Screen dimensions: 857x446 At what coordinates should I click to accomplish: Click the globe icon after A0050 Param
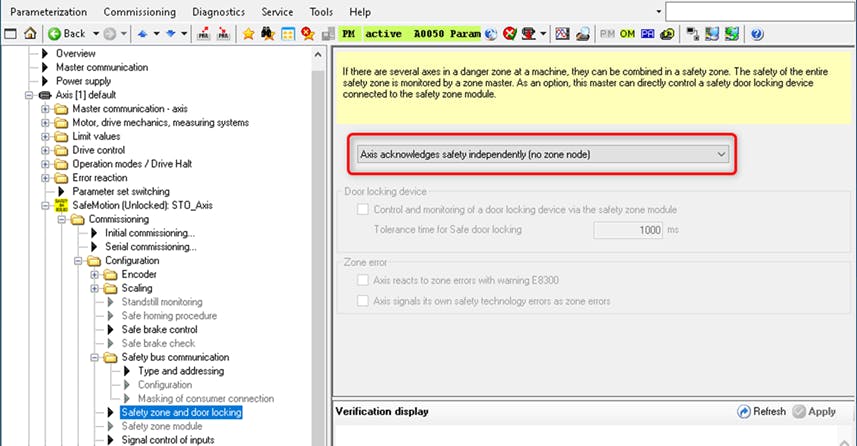pos(490,34)
